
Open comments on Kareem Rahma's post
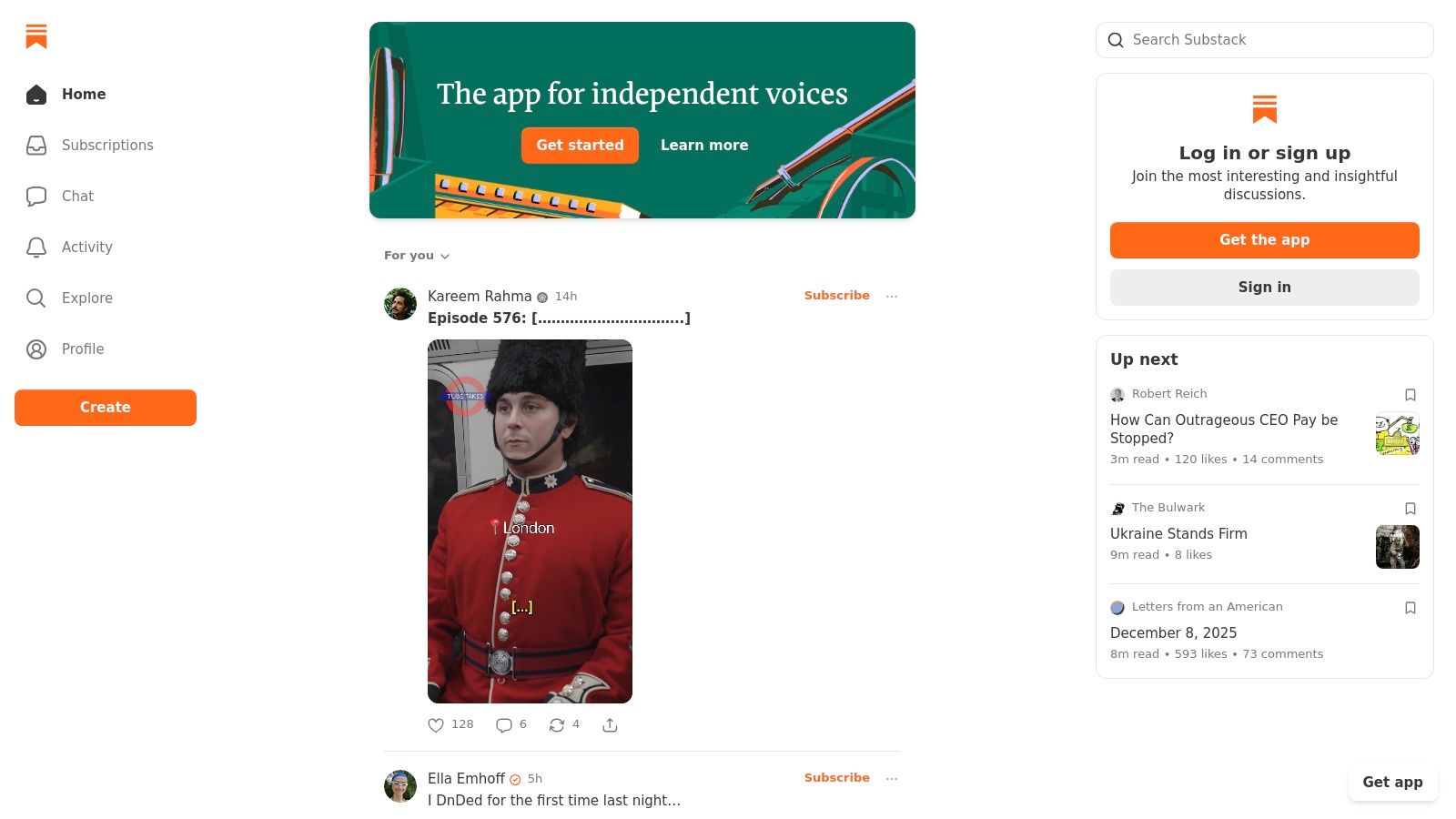tap(504, 725)
